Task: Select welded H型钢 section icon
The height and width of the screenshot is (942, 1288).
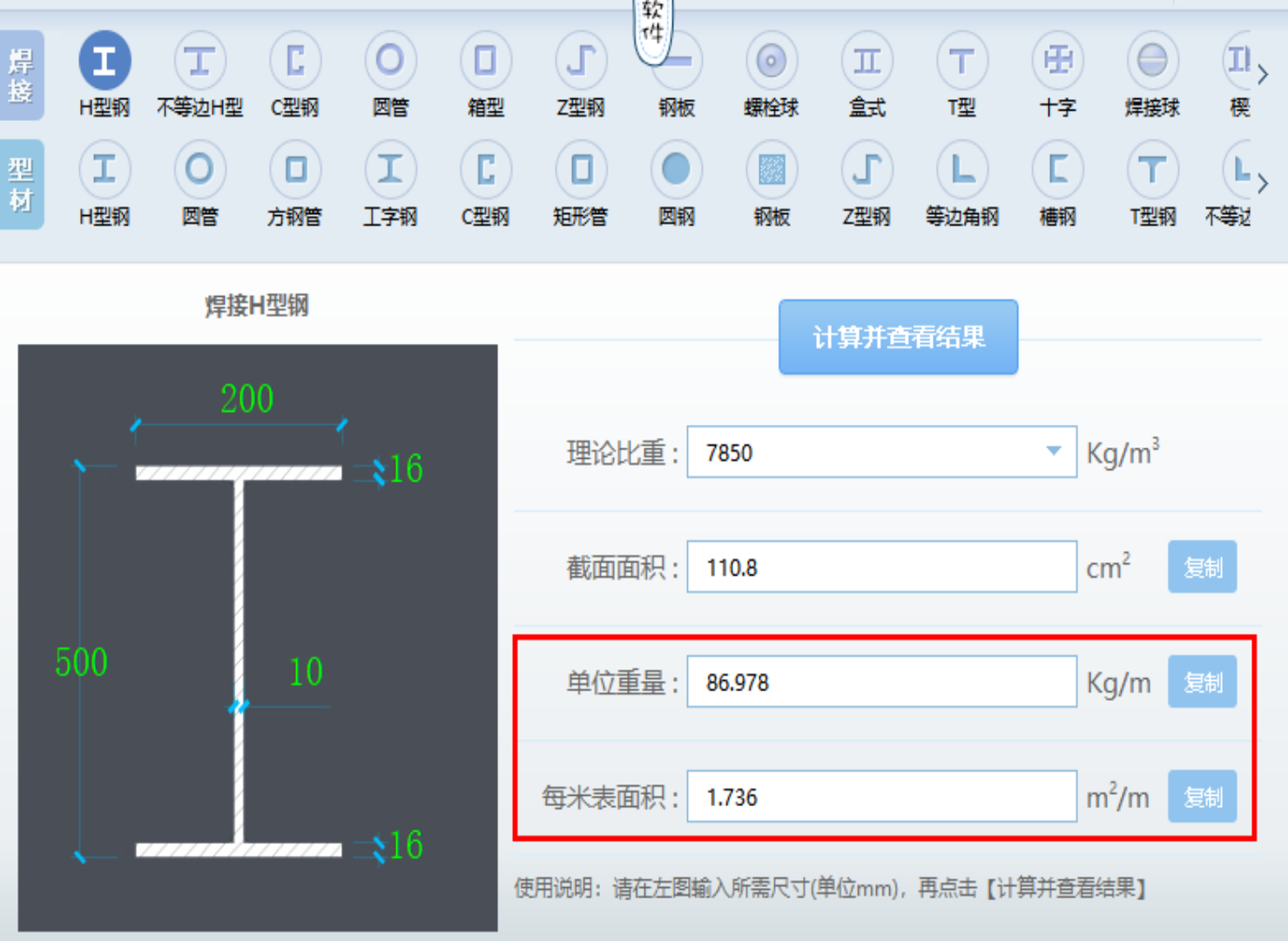Action: [105, 61]
